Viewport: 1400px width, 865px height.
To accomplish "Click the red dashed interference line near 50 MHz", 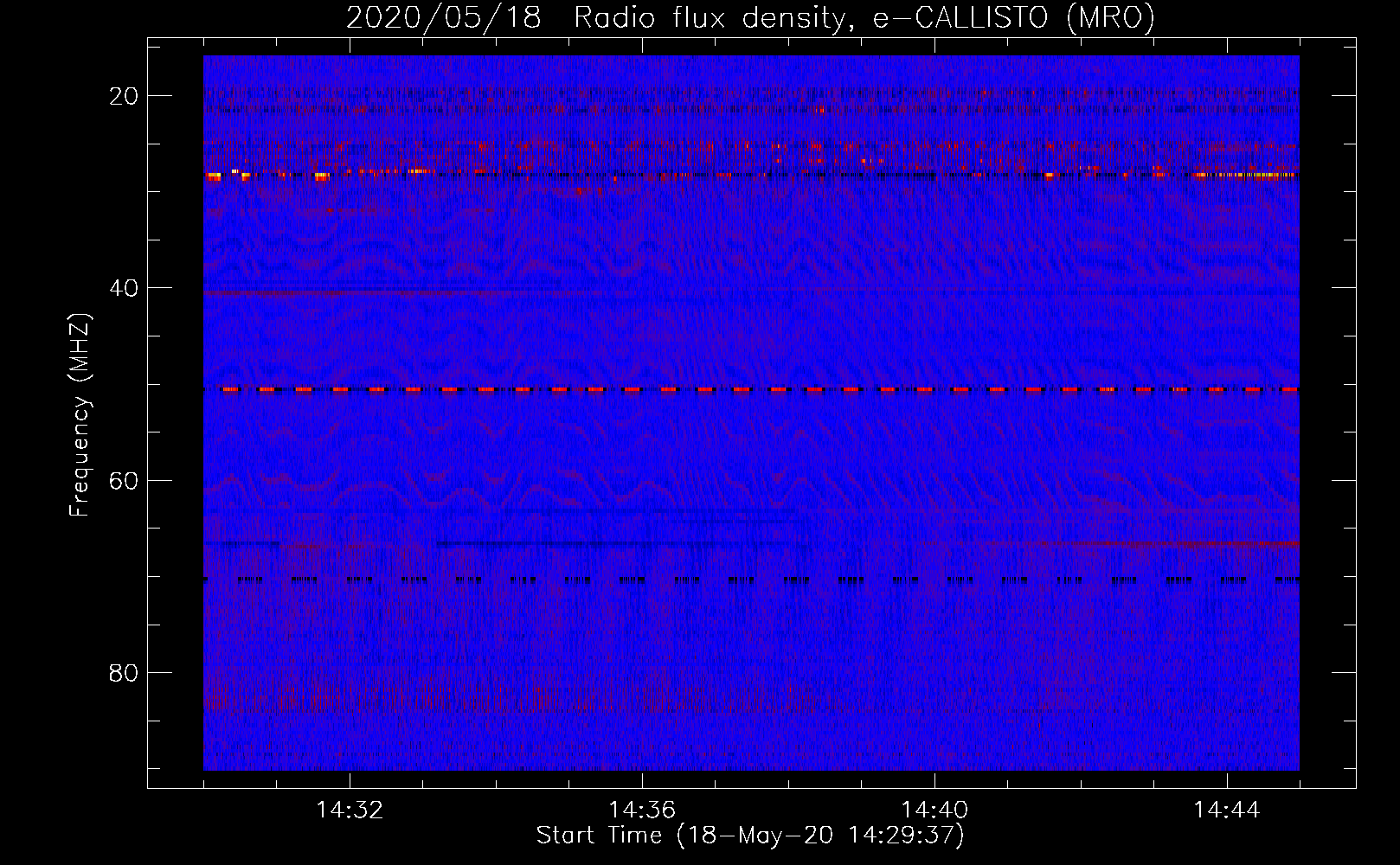I will pos(751,389).
